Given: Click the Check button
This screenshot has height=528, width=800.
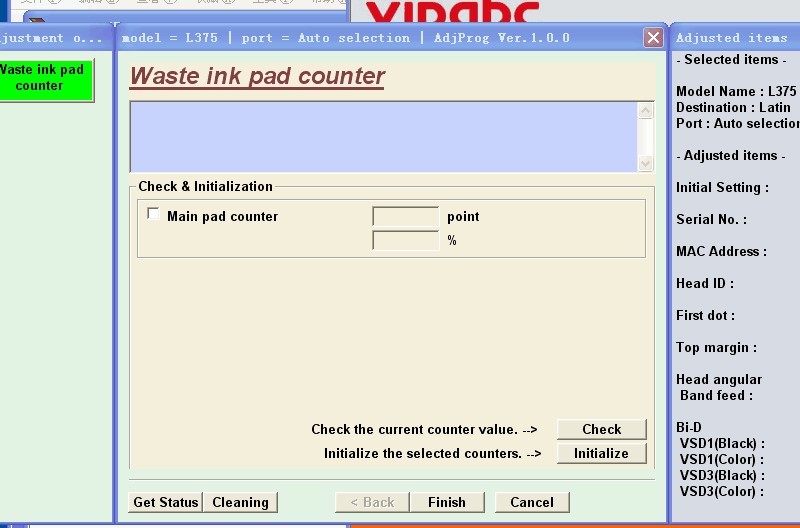Looking at the screenshot, I should coord(602,429).
